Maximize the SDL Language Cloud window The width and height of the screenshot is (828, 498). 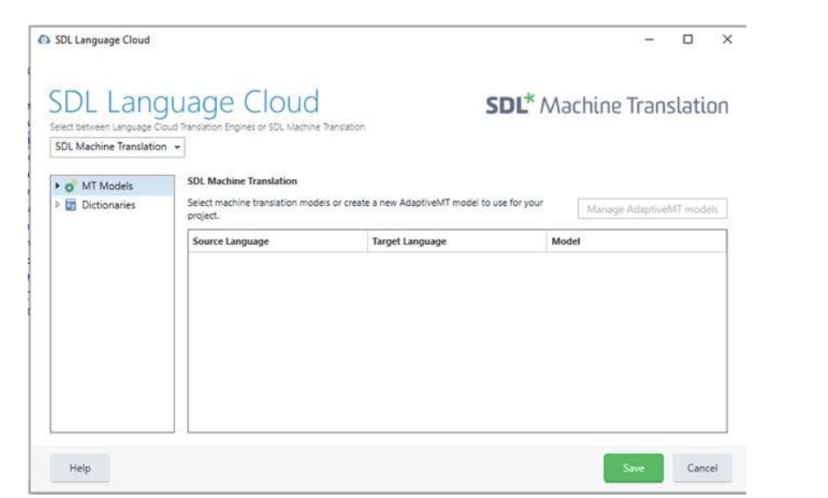pos(688,40)
